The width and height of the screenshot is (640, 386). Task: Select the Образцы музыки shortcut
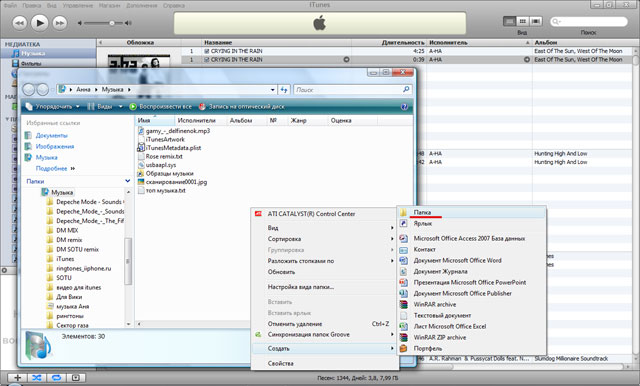tap(169, 173)
